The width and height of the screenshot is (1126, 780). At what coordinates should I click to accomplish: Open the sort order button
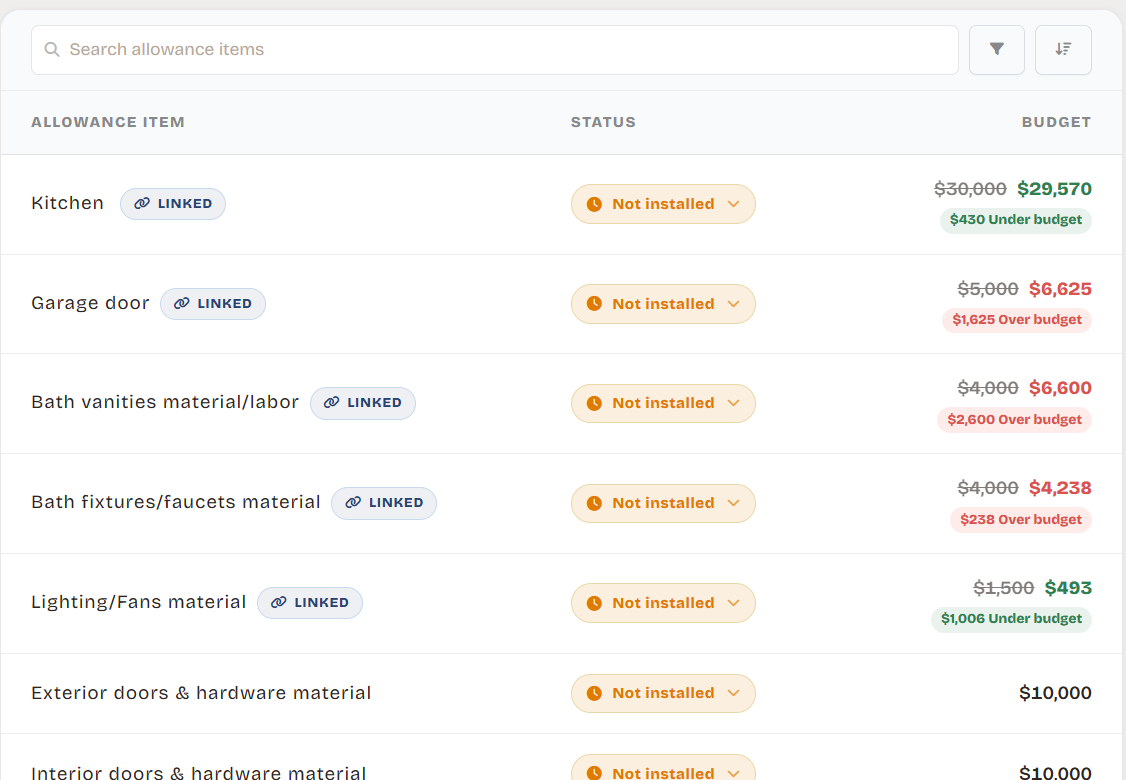[x=1064, y=50]
